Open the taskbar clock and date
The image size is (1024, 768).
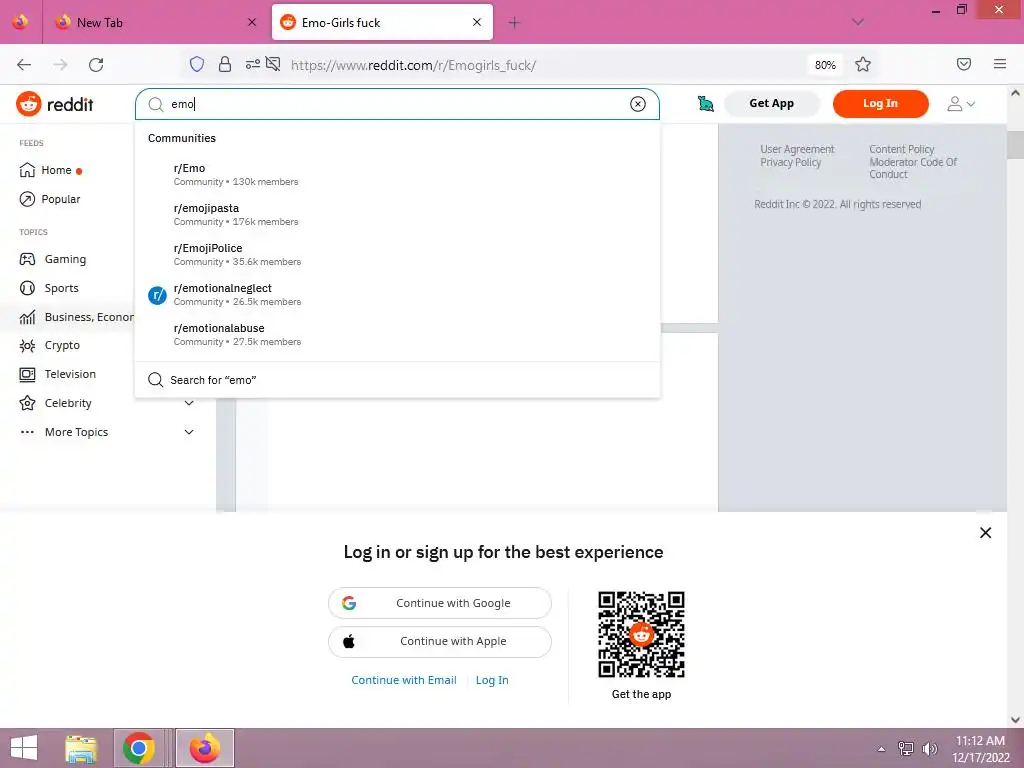[x=980, y=748]
